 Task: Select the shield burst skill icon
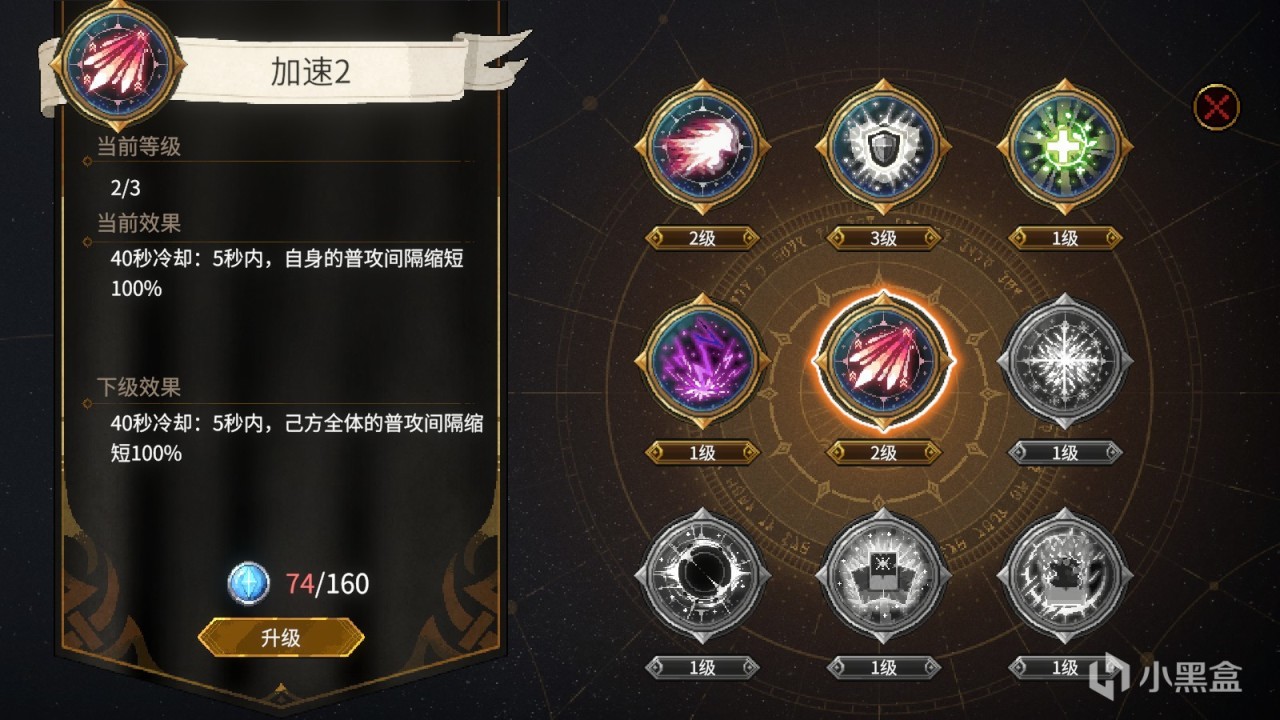click(x=883, y=146)
